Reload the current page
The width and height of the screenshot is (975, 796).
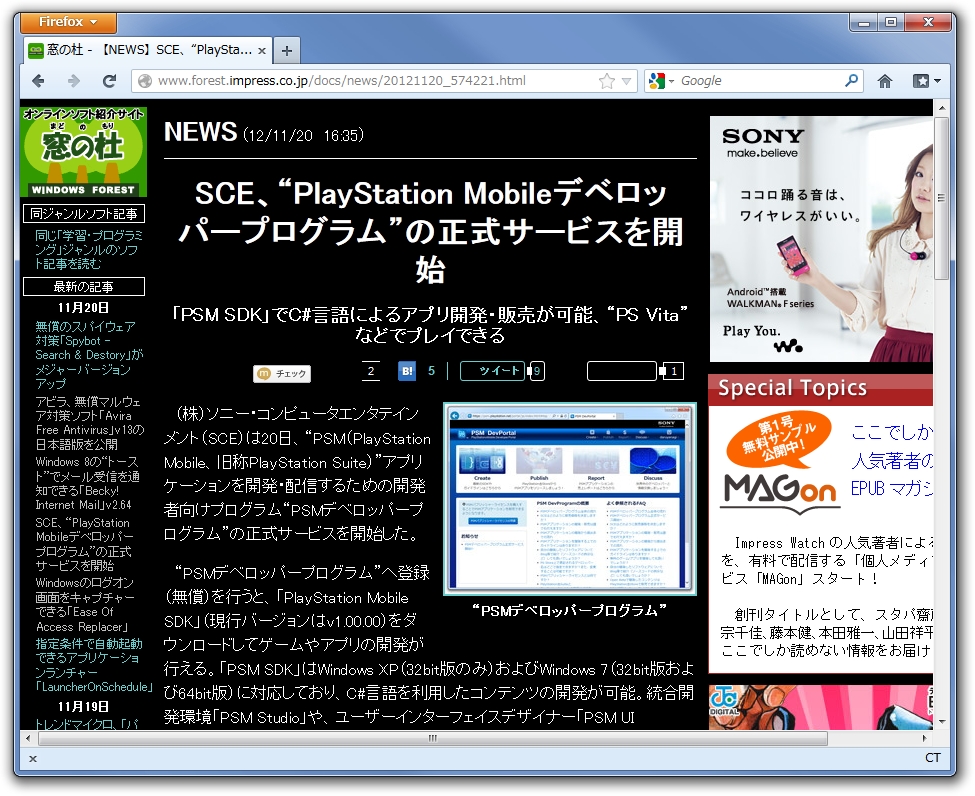[x=109, y=81]
